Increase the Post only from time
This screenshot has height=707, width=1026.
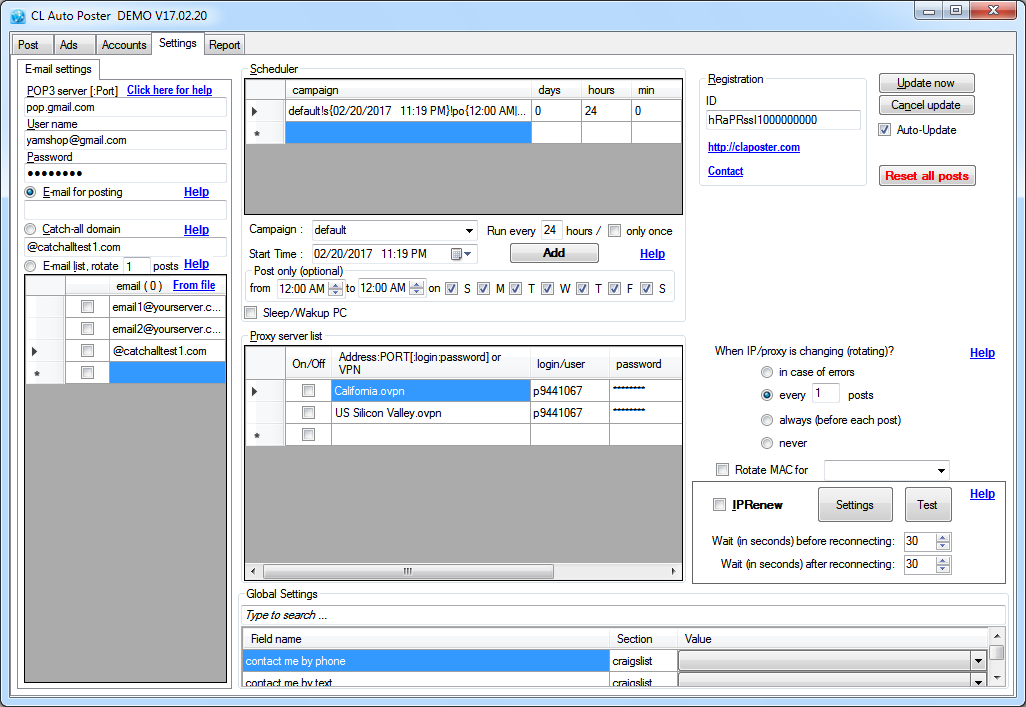(335, 284)
